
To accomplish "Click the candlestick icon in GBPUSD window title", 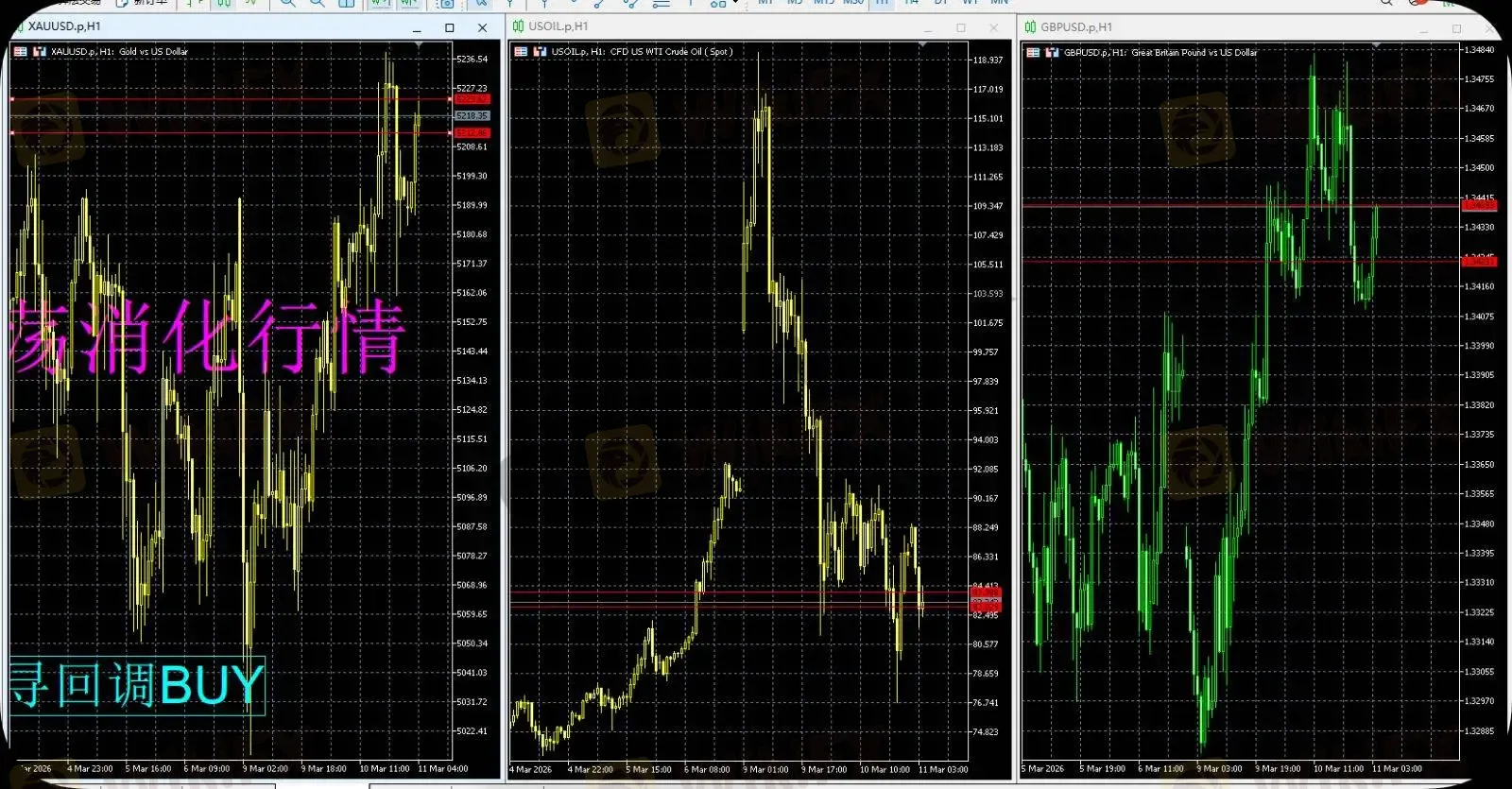I will [1031, 27].
